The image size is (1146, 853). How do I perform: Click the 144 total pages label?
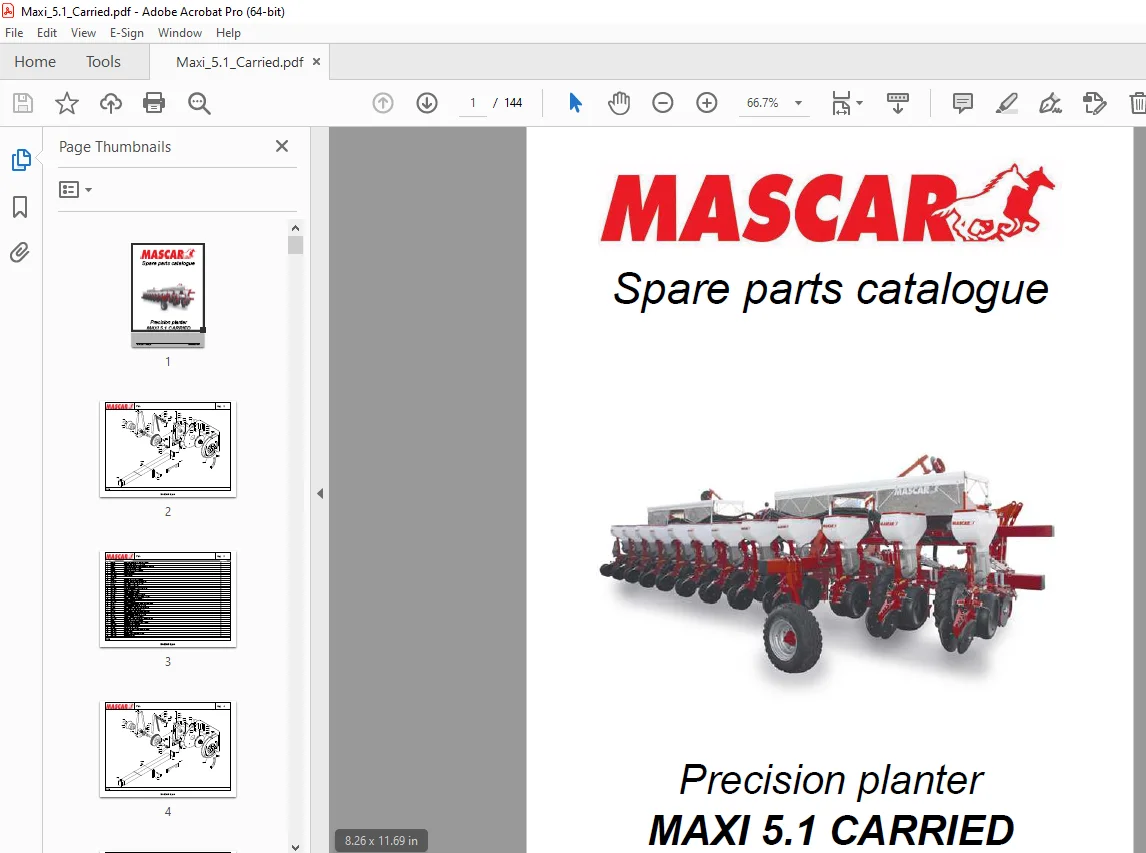pos(513,103)
